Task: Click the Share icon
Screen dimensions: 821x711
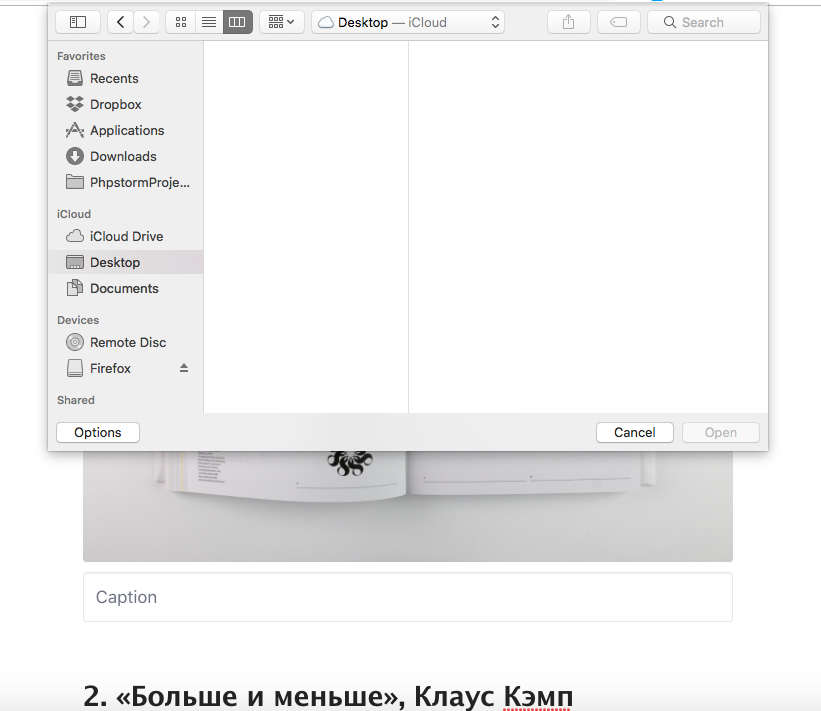Action: tap(568, 22)
